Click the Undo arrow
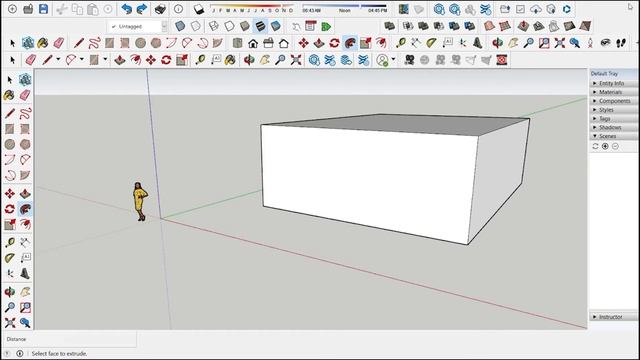 click(127, 9)
